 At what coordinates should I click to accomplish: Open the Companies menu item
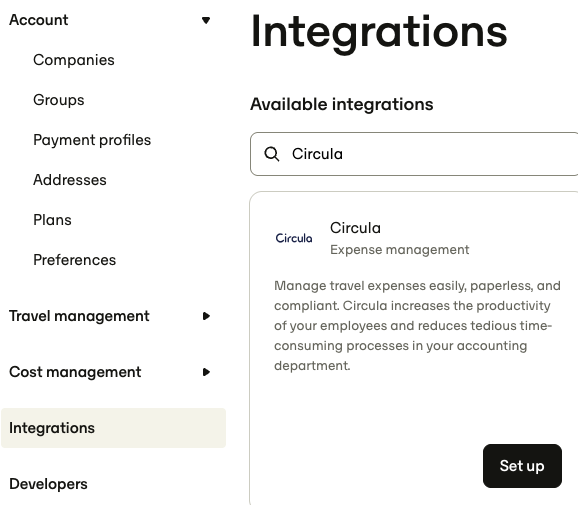click(x=74, y=60)
